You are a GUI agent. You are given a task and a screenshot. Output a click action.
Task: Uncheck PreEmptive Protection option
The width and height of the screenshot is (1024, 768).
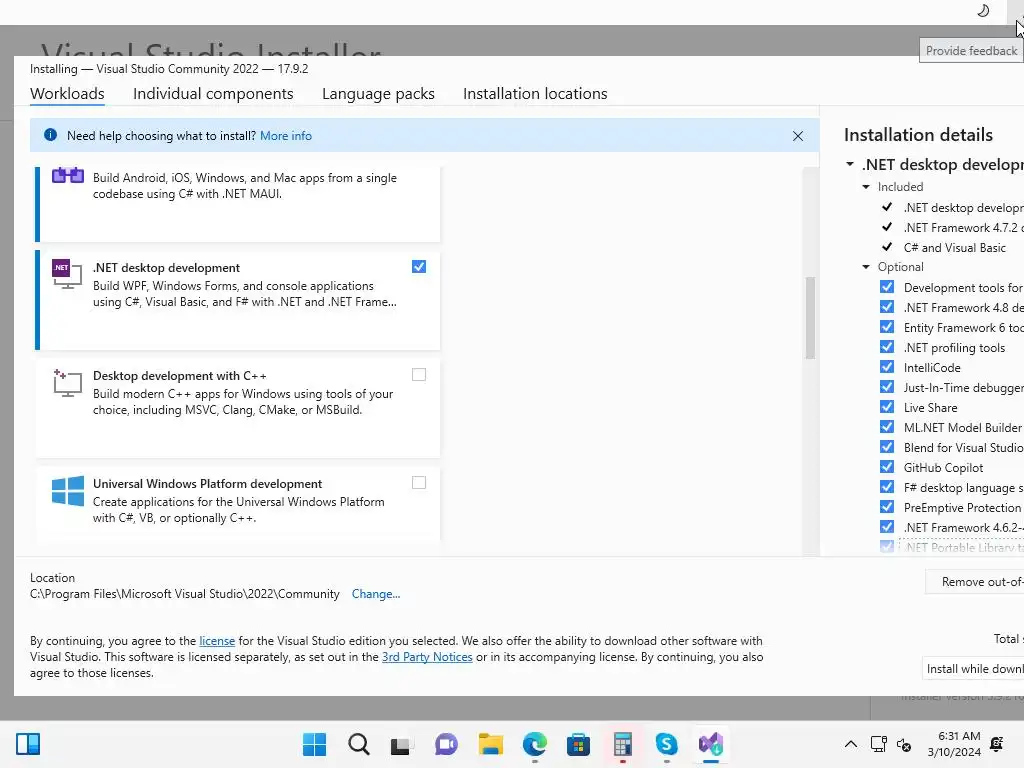(x=886, y=507)
